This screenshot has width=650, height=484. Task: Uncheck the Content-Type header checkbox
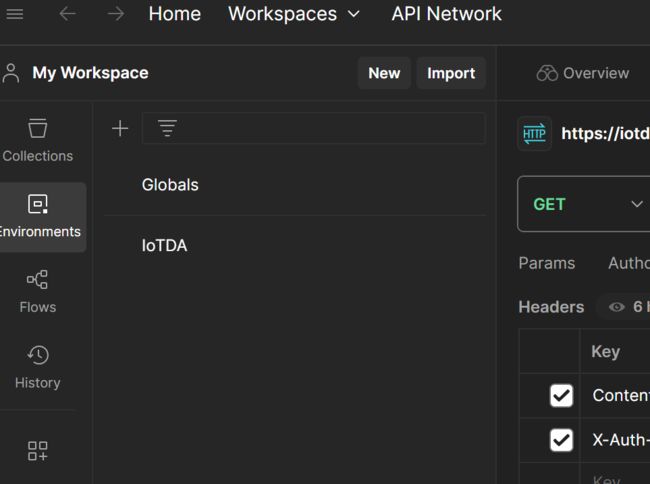click(561, 395)
